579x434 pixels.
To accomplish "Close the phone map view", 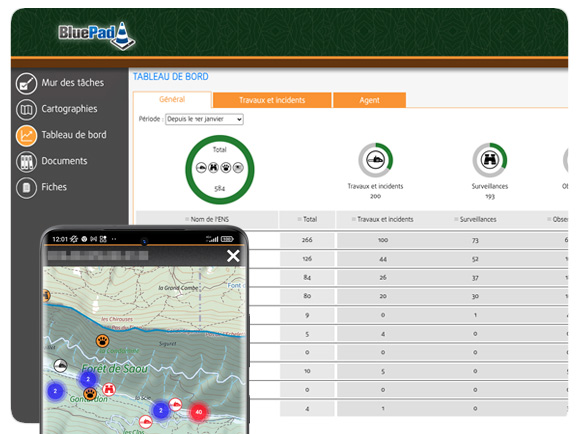I will 233,256.
